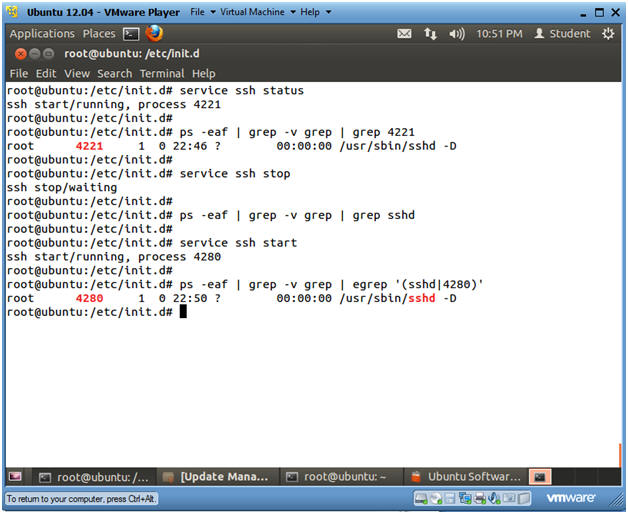Screen dimensions: 628x514
Task: Click the show desktop icon in bottom panel
Action: pyautogui.click(x=15, y=477)
